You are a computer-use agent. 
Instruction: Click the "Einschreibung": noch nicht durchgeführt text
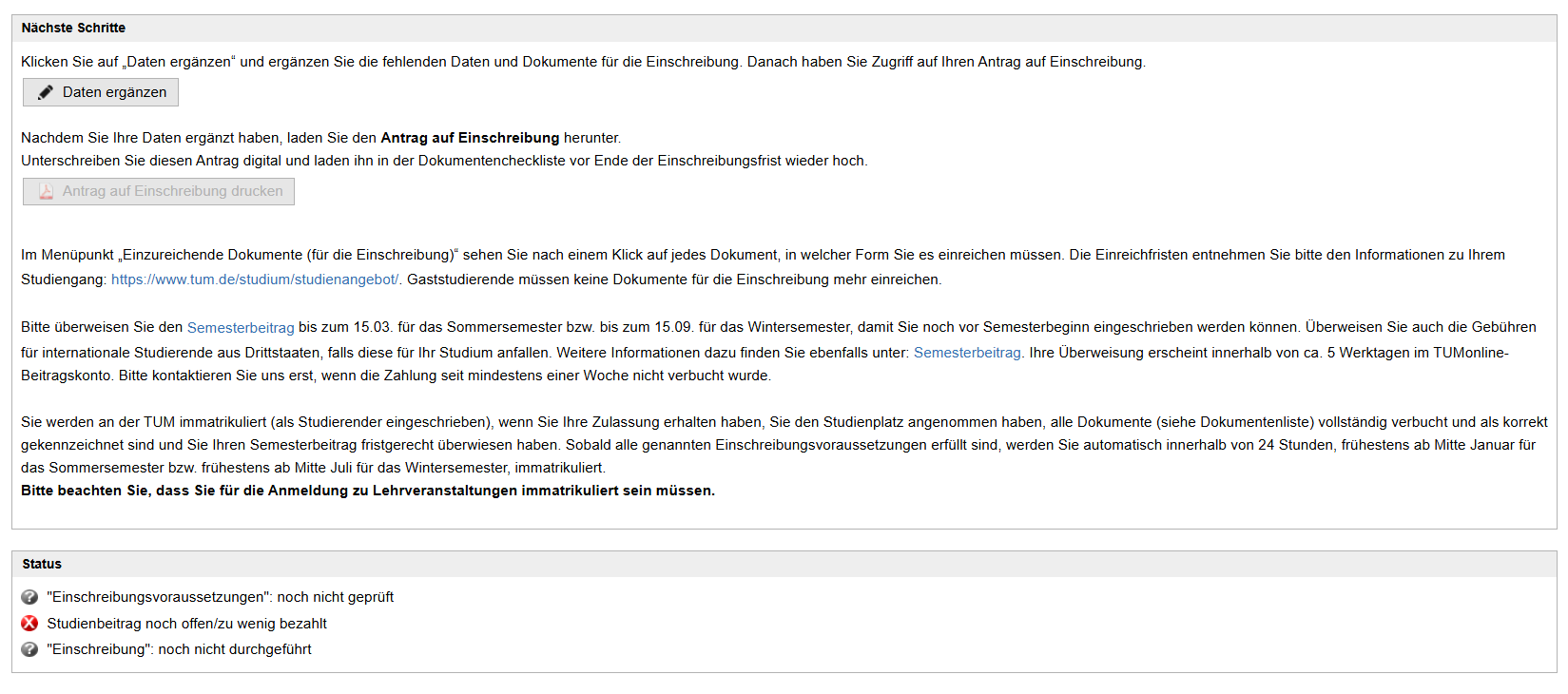pyautogui.click(x=180, y=649)
